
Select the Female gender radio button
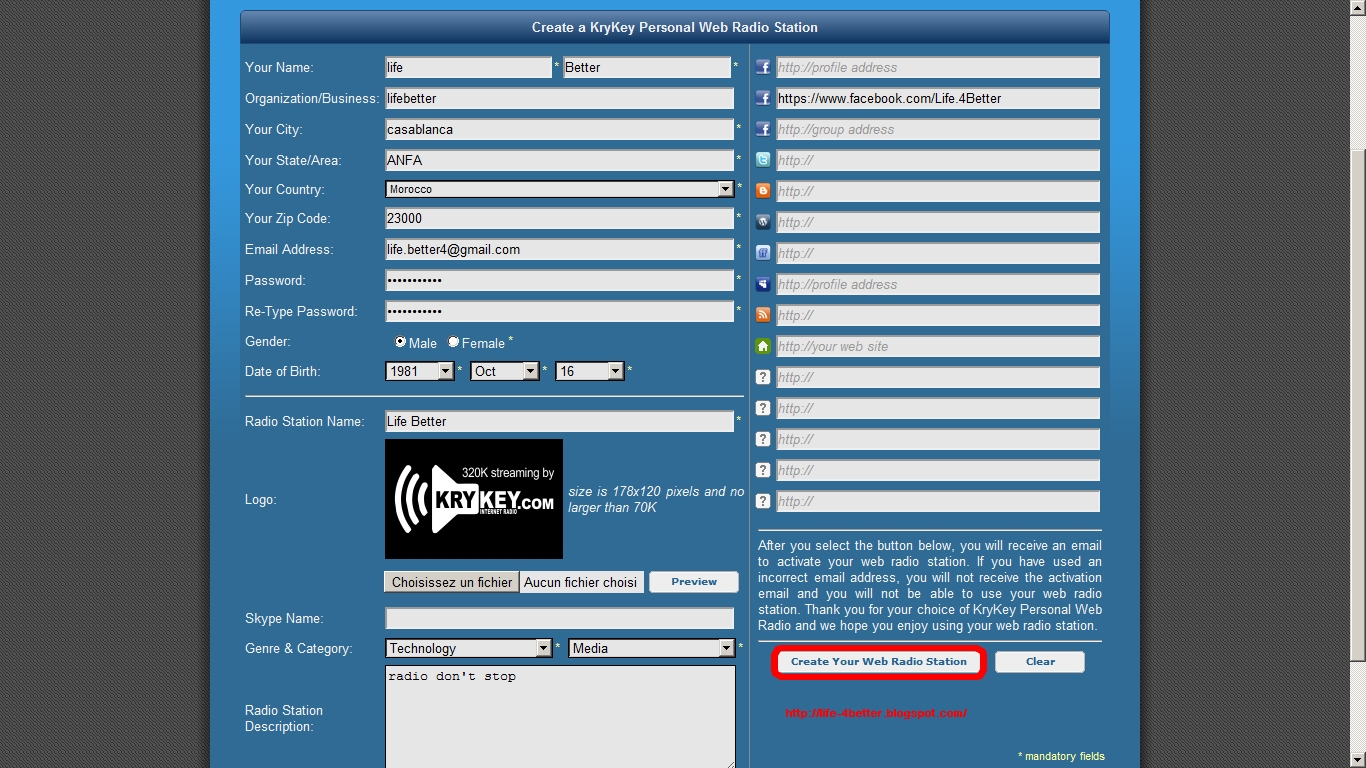452,342
